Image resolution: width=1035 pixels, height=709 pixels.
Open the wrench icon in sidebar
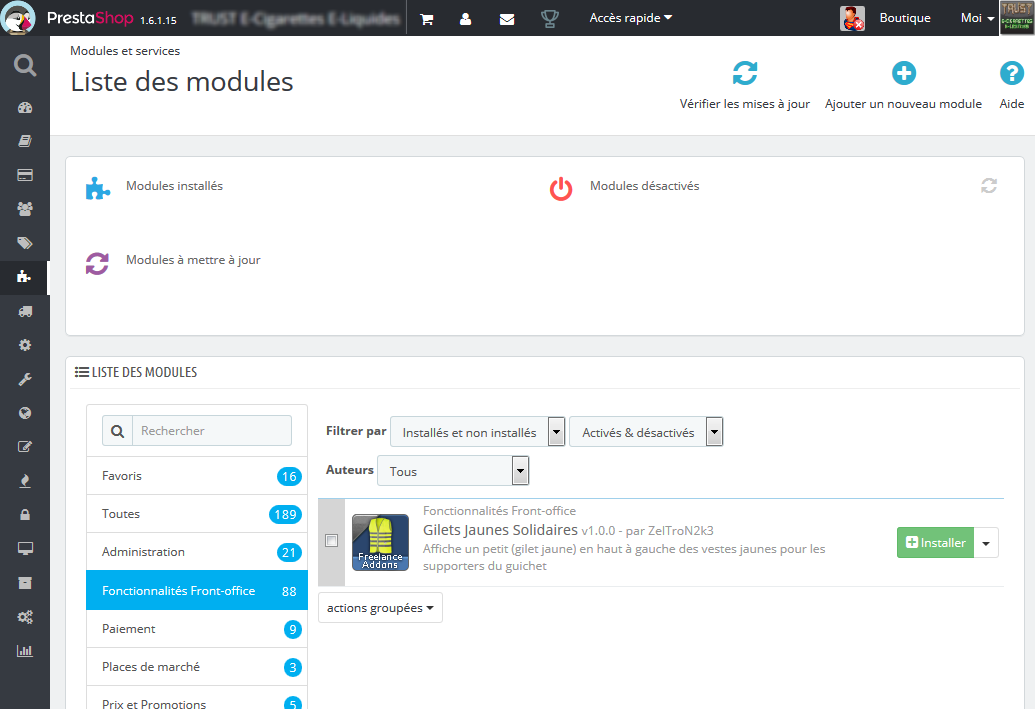point(25,379)
